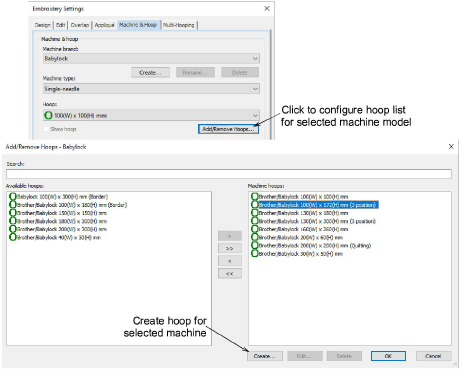Select machine hoop Brother/Babylock 100(W) x 100(H) mm
This screenshot has height=372, width=467.
[x=303, y=197]
